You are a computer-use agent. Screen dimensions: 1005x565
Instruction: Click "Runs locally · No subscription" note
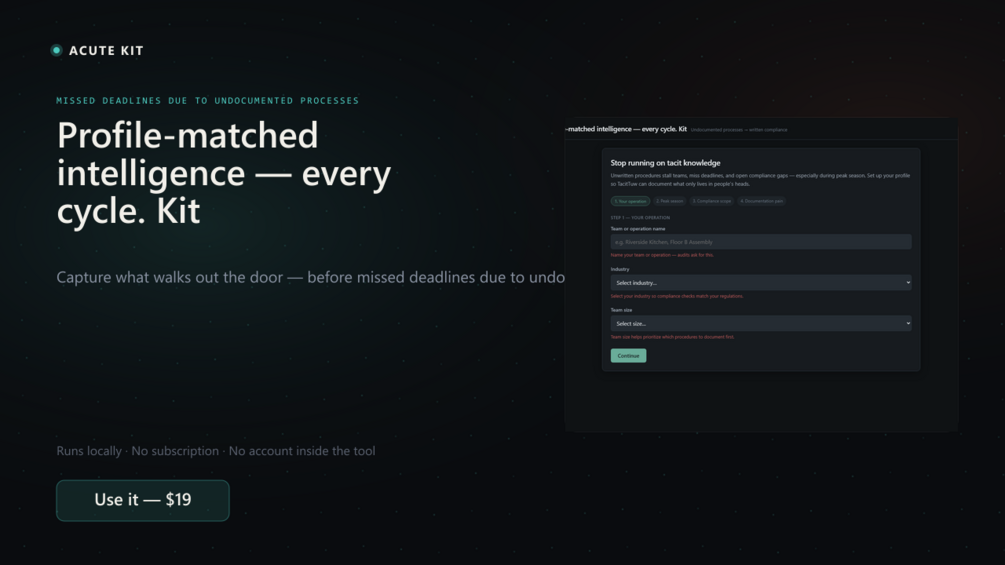[x=216, y=451]
